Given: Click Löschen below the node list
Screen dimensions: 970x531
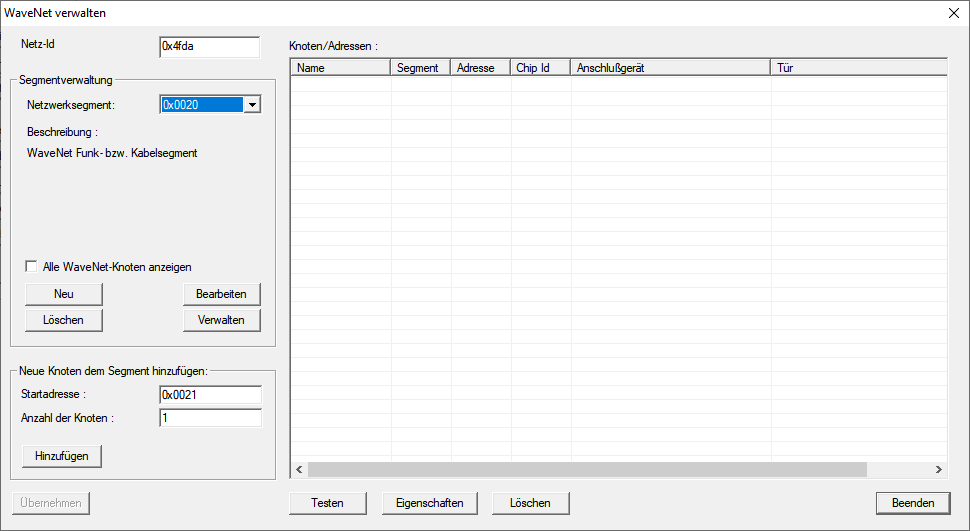Looking at the screenshot, I should tap(529, 502).
